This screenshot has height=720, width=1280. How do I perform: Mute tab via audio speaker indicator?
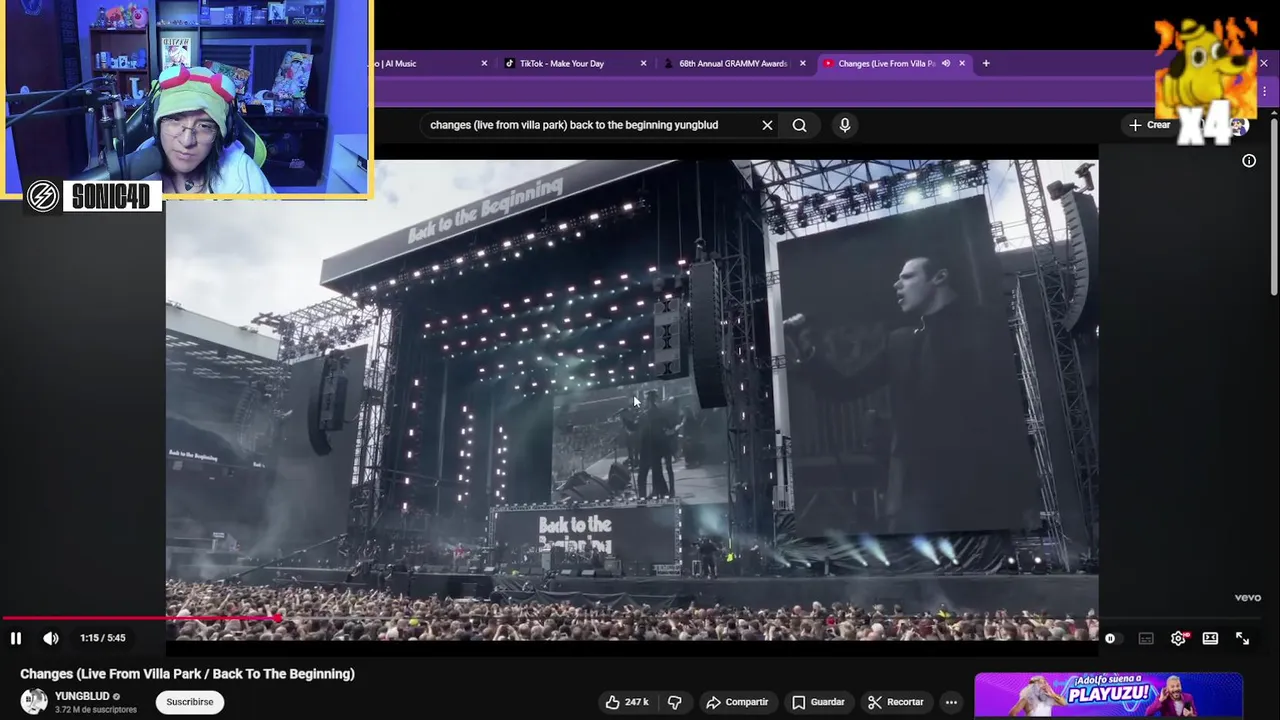click(x=945, y=63)
